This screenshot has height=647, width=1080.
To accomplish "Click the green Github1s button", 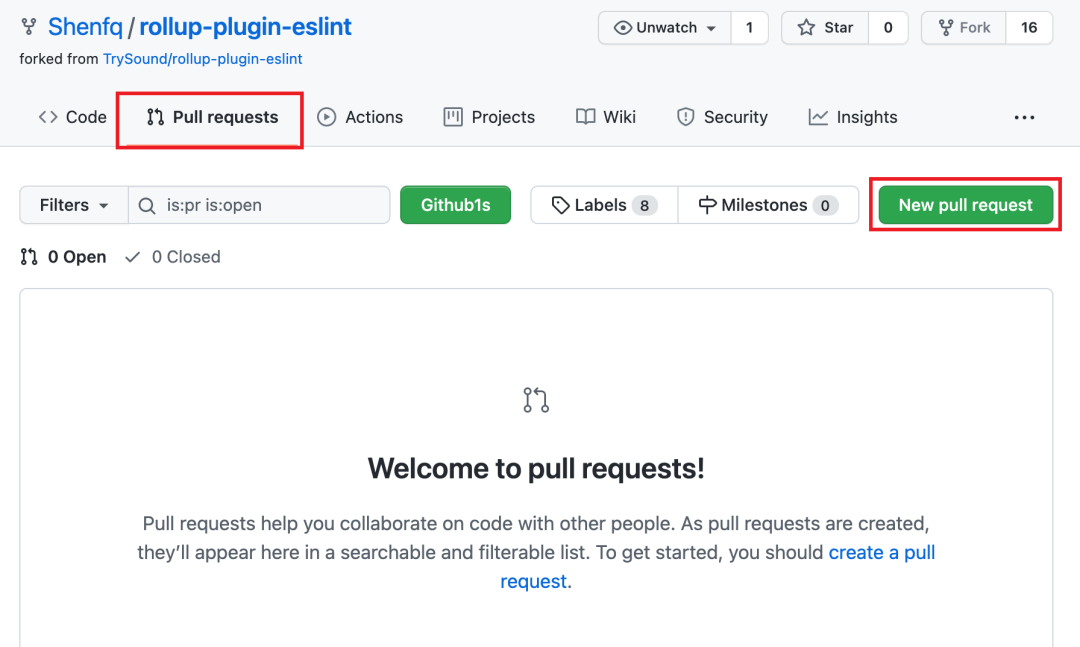I will pos(455,205).
